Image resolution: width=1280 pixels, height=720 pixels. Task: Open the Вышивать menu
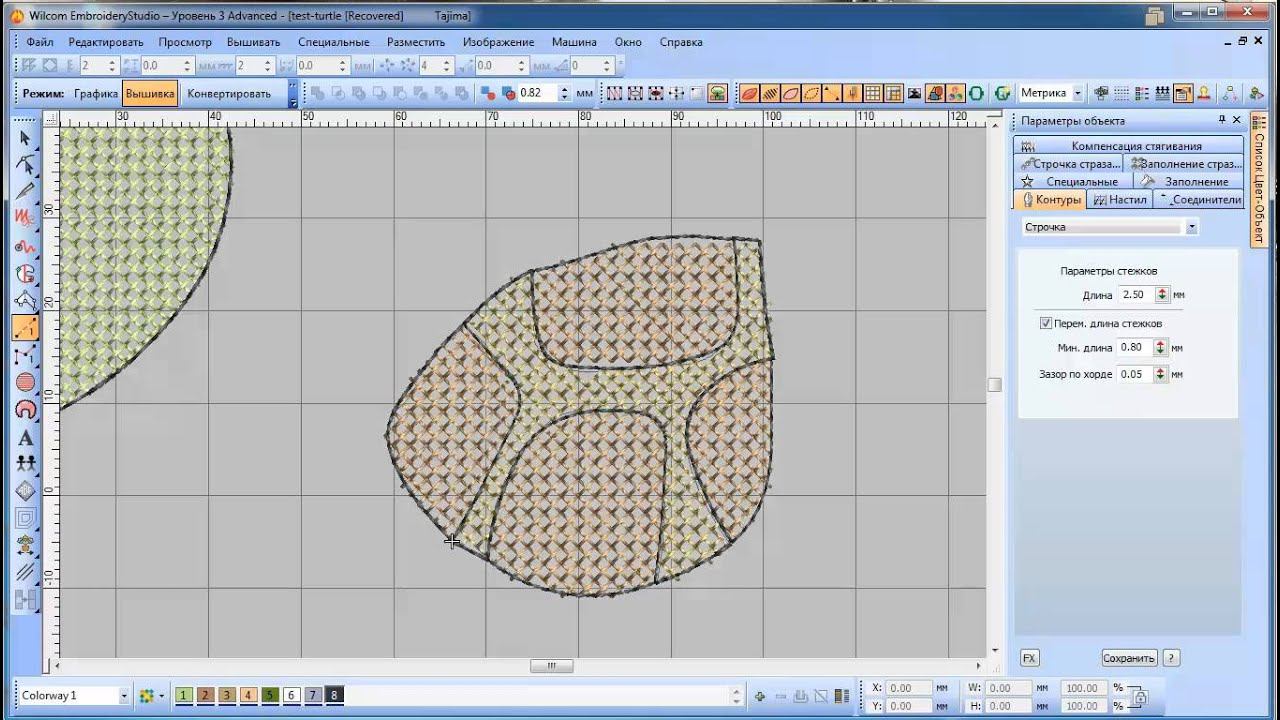253,42
